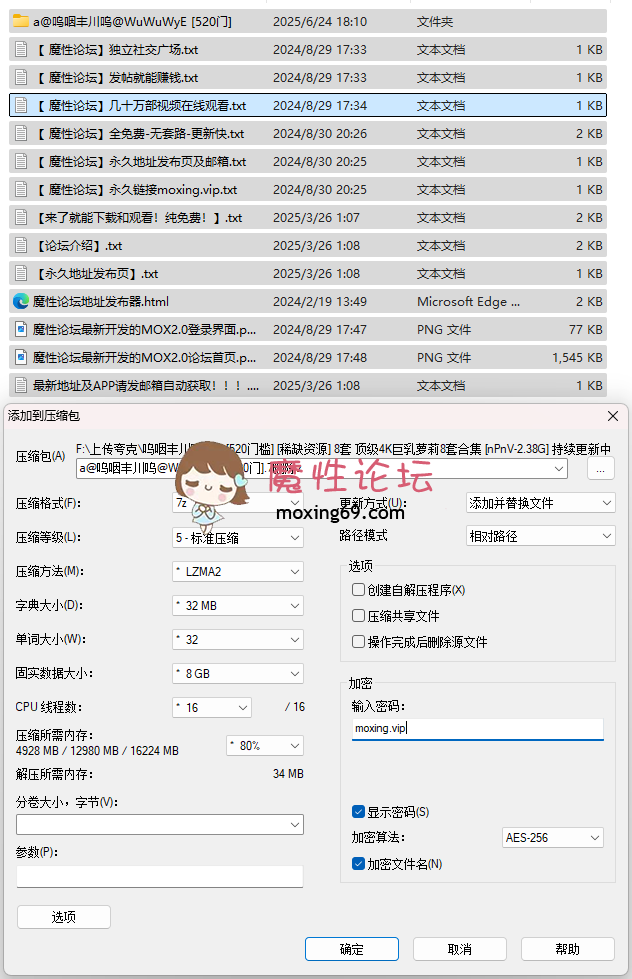
Task: Click the 参数 input field
Action: [160, 876]
